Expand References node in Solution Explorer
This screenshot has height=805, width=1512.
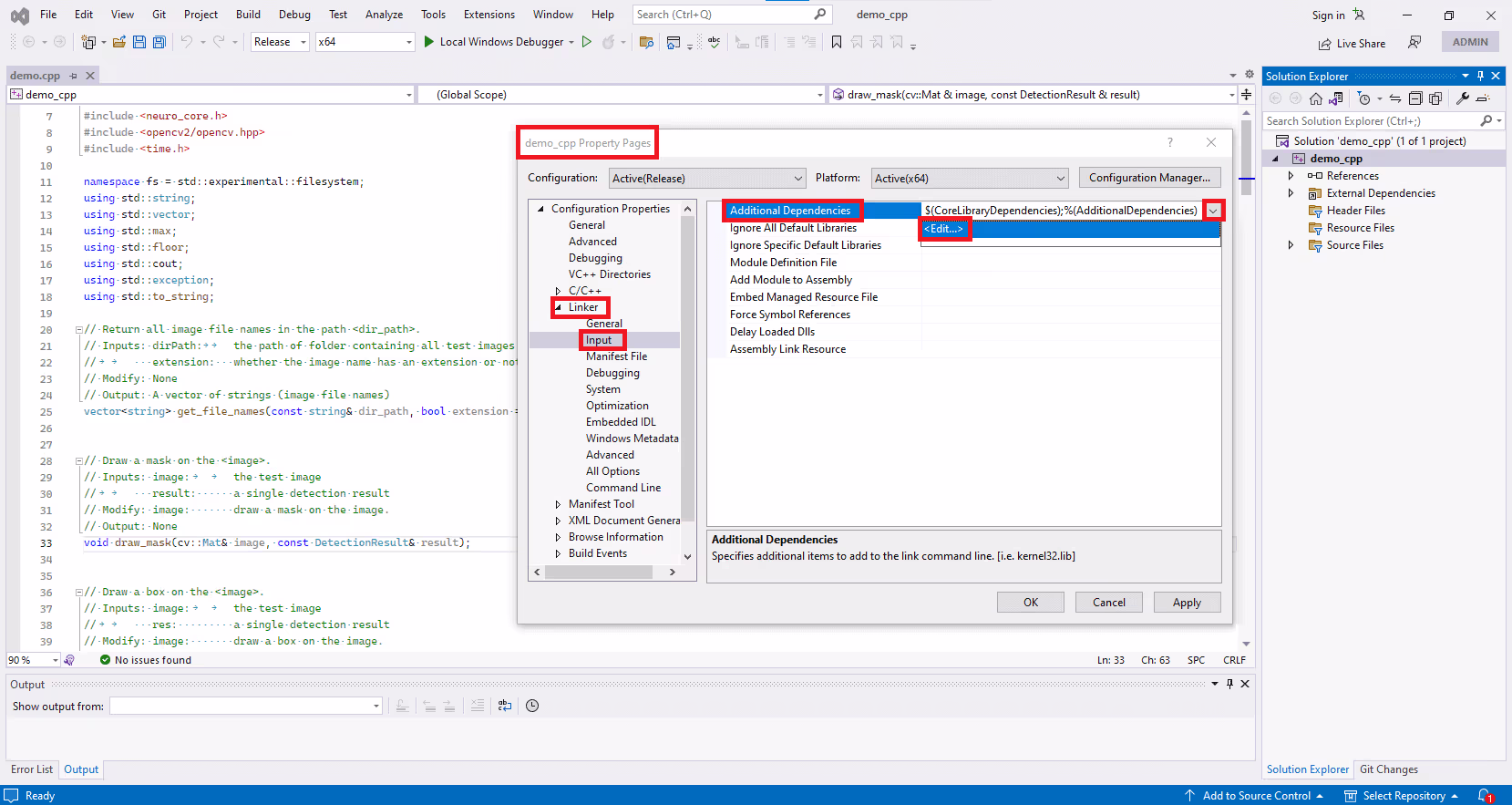pos(1291,176)
